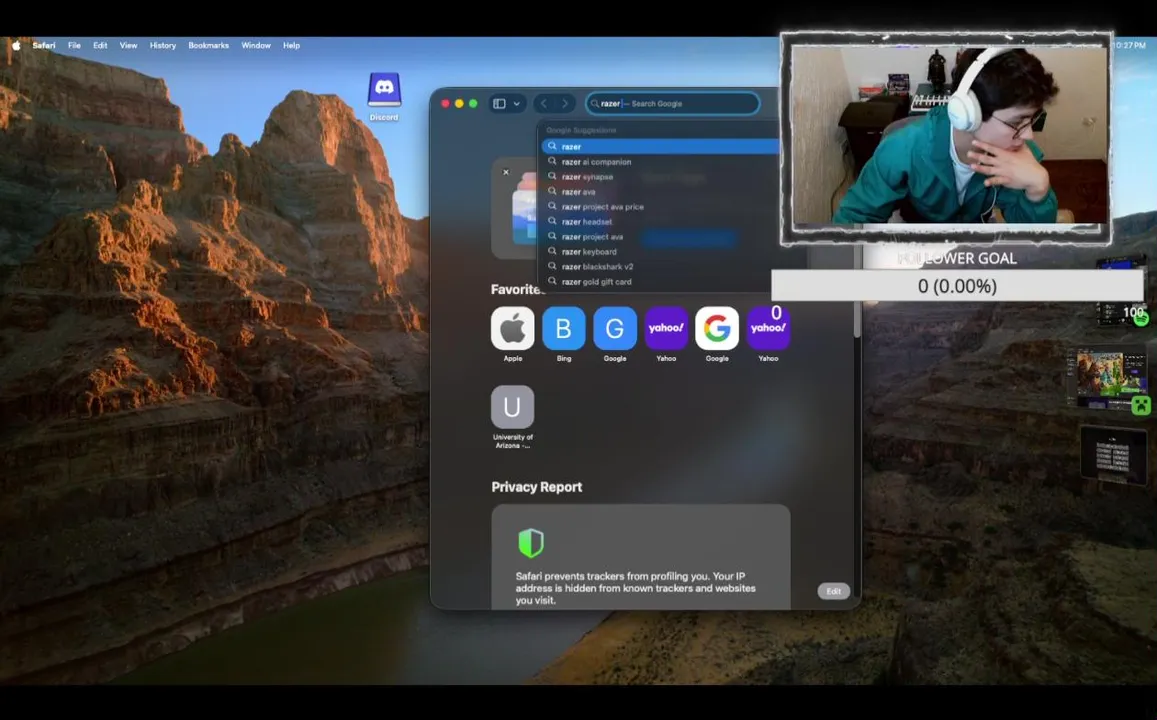Click the Safari address search field
1157x720 pixels.
click(x=672, y=104)
